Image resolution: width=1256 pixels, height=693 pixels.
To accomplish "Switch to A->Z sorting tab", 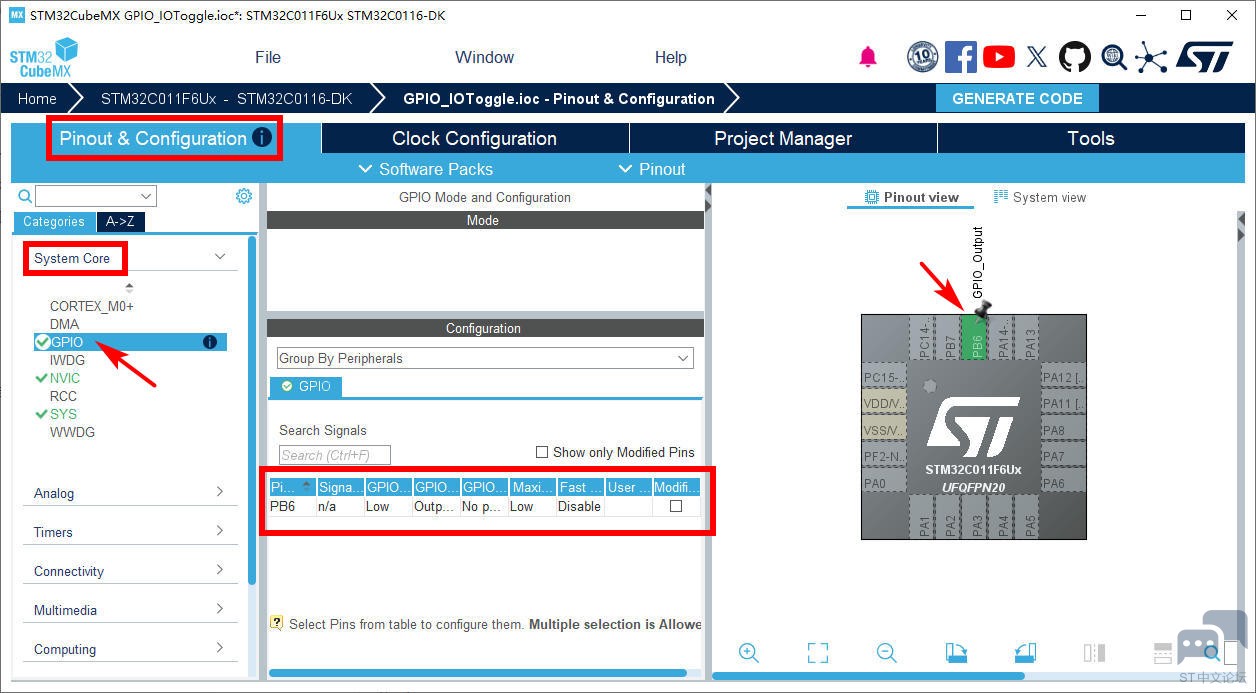I will 121,222.
